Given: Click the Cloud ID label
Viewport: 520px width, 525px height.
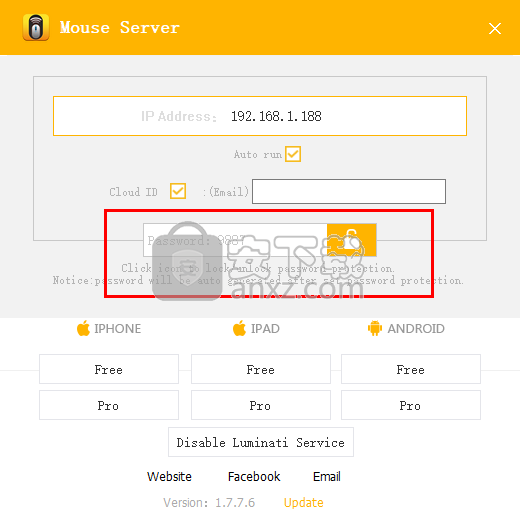Looking at the screenshot, I should pyautogui.click(x=133, y=192).
